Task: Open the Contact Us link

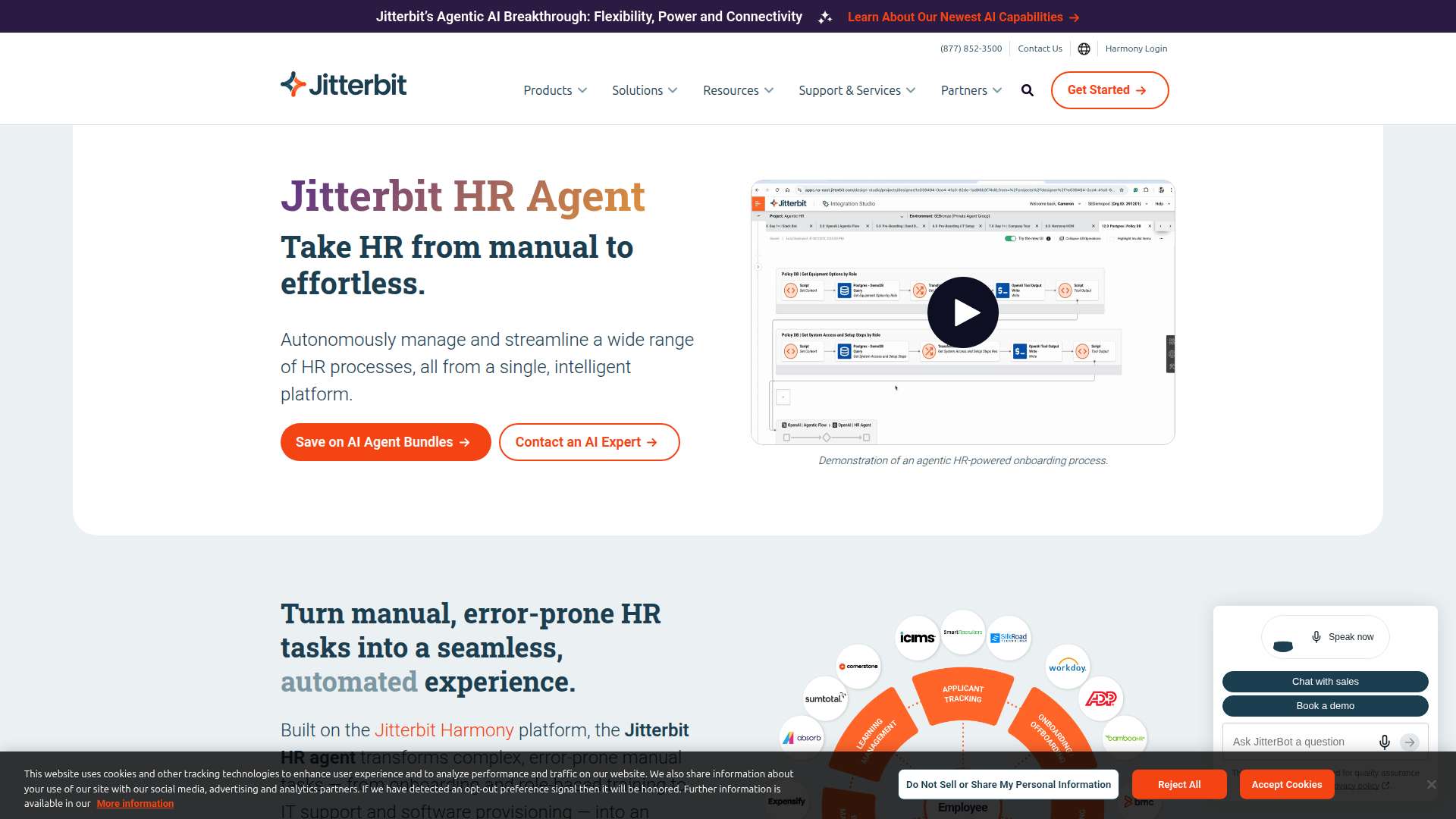Action: point(1040,49)
